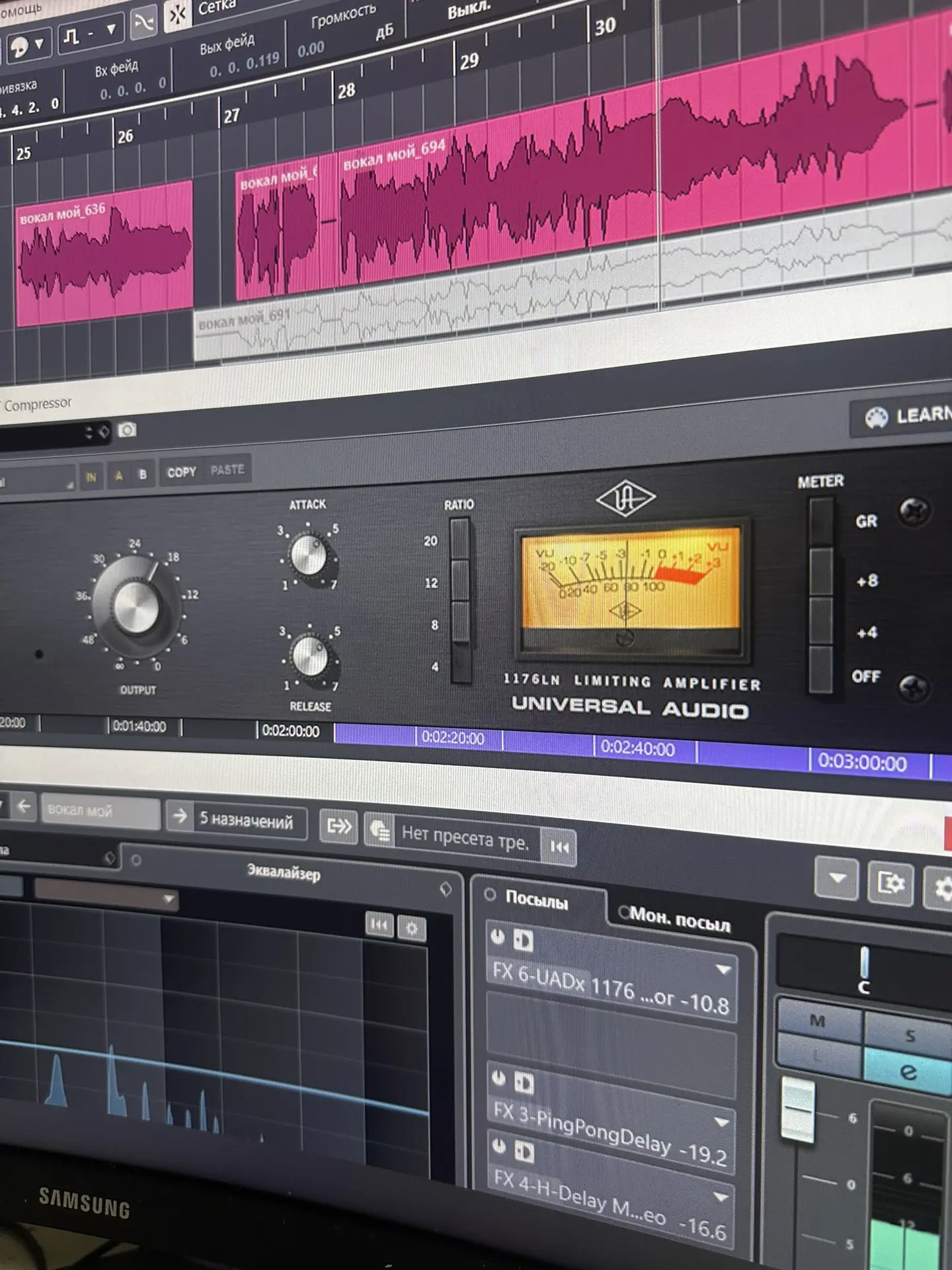Click the snap type icon beside Сетка
Screen dimensions: 952x1270
[177, 15]
